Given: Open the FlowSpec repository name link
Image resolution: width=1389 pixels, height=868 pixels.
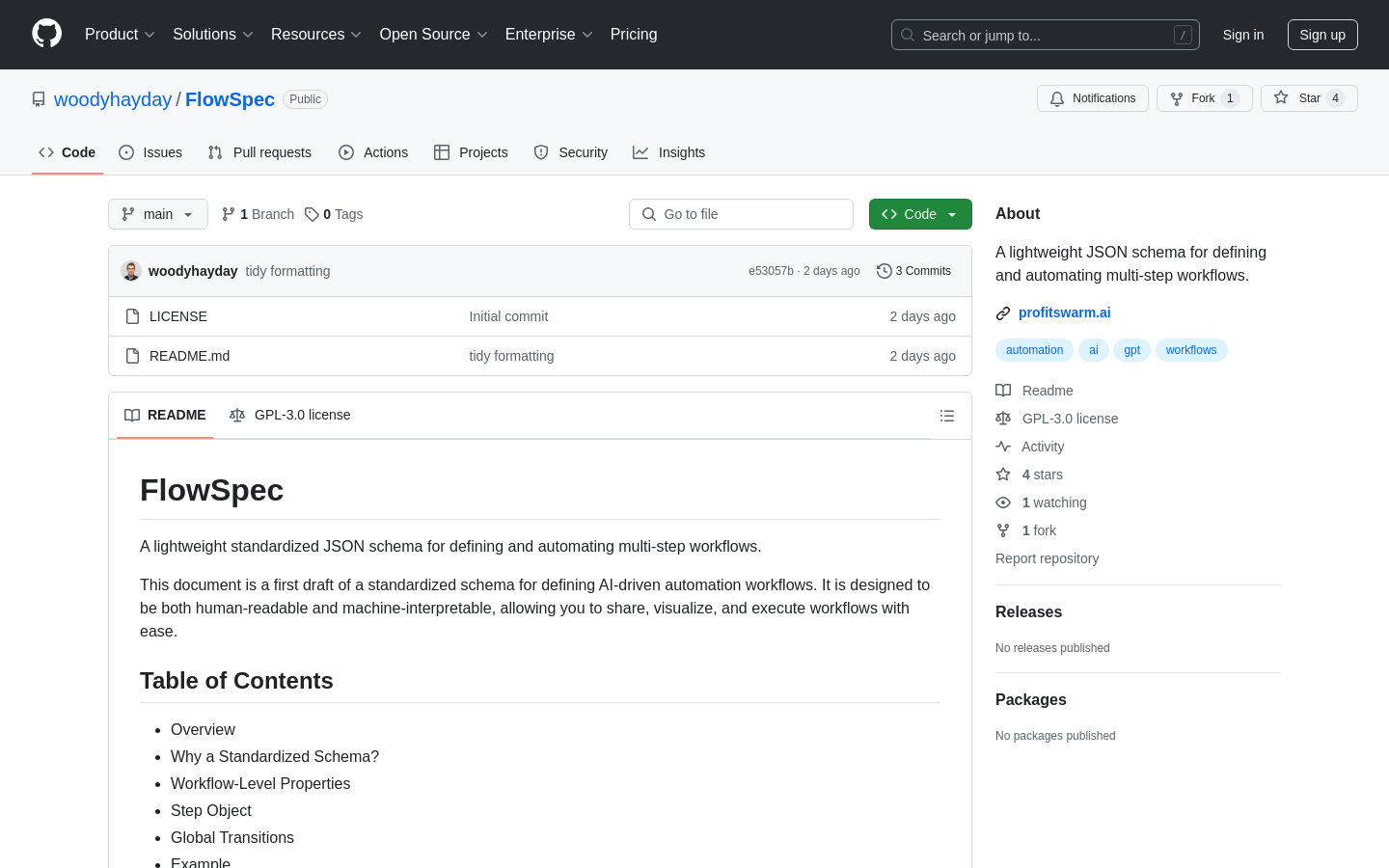Looking at the screenshot, I should [230, 99].
